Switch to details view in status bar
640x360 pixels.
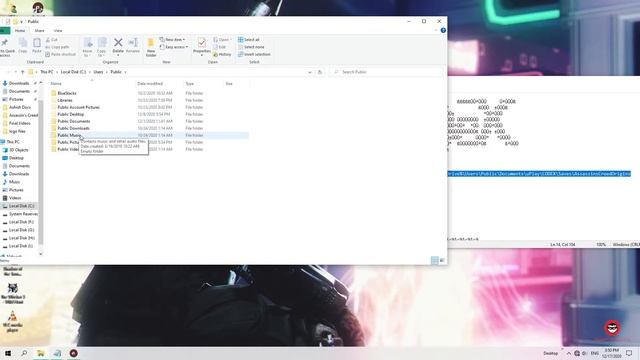435,260
